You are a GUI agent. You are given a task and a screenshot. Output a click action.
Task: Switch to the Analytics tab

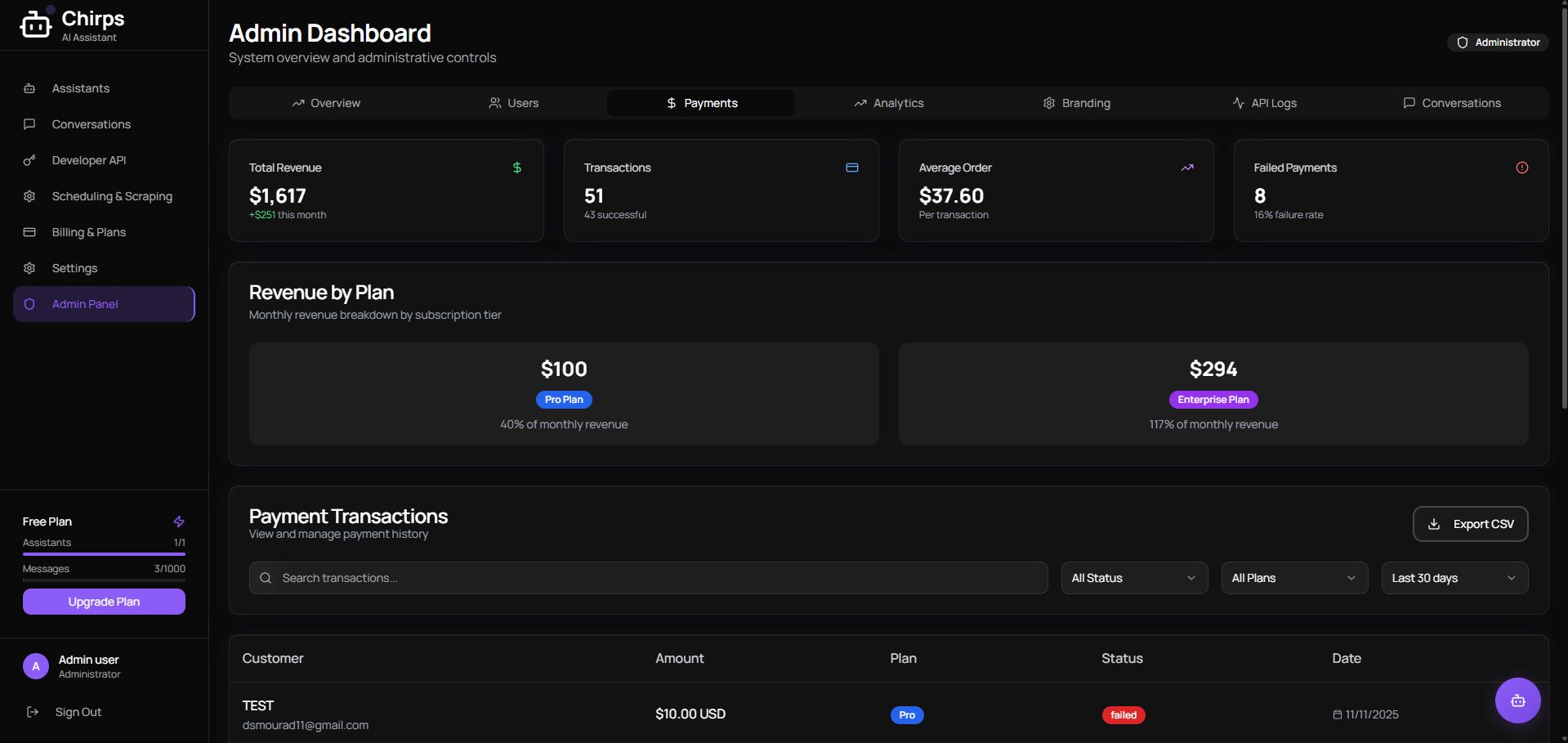[888, 103]
